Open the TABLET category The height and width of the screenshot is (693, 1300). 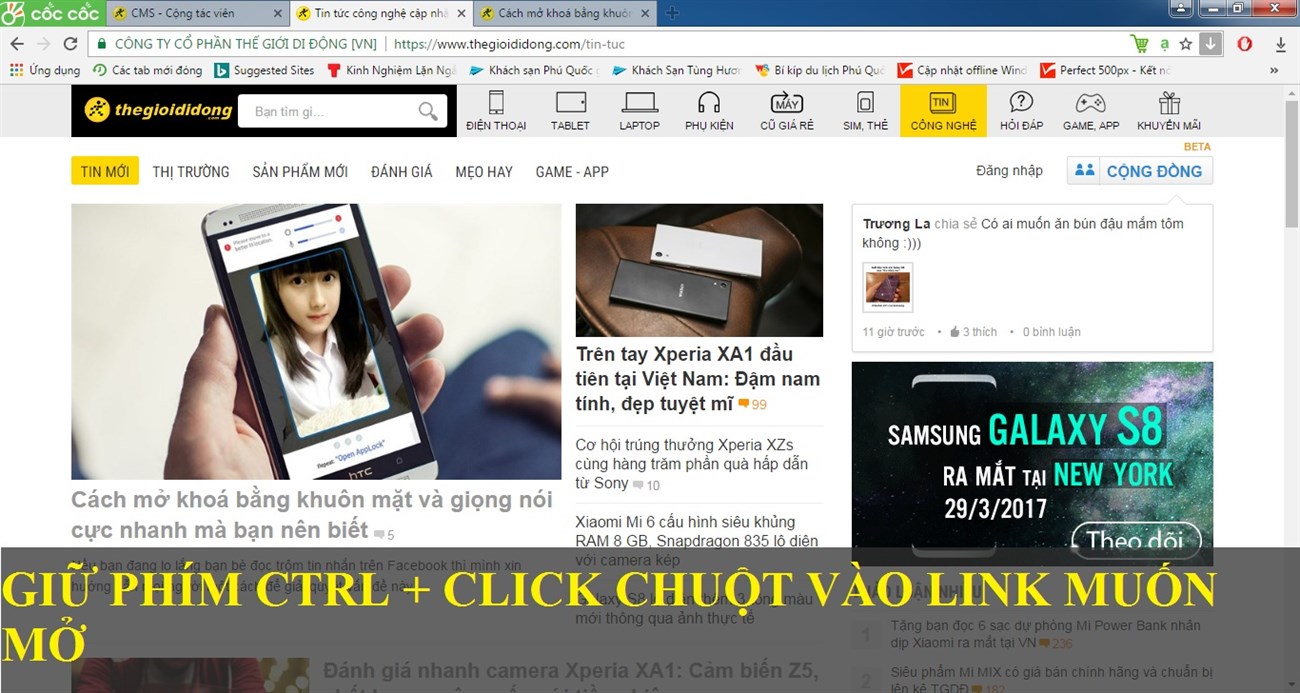coord(570,111)
